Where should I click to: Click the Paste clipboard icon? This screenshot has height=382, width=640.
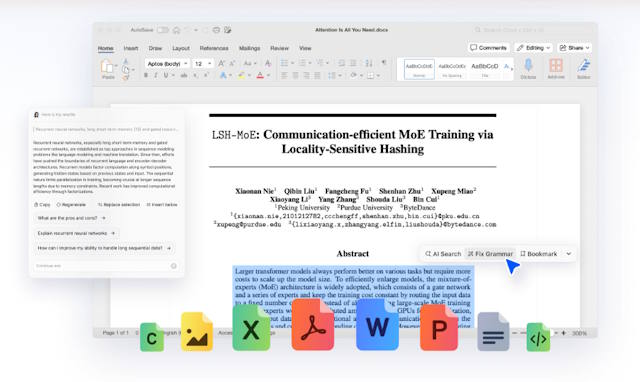pyautogui.click(x=107, y=67)
